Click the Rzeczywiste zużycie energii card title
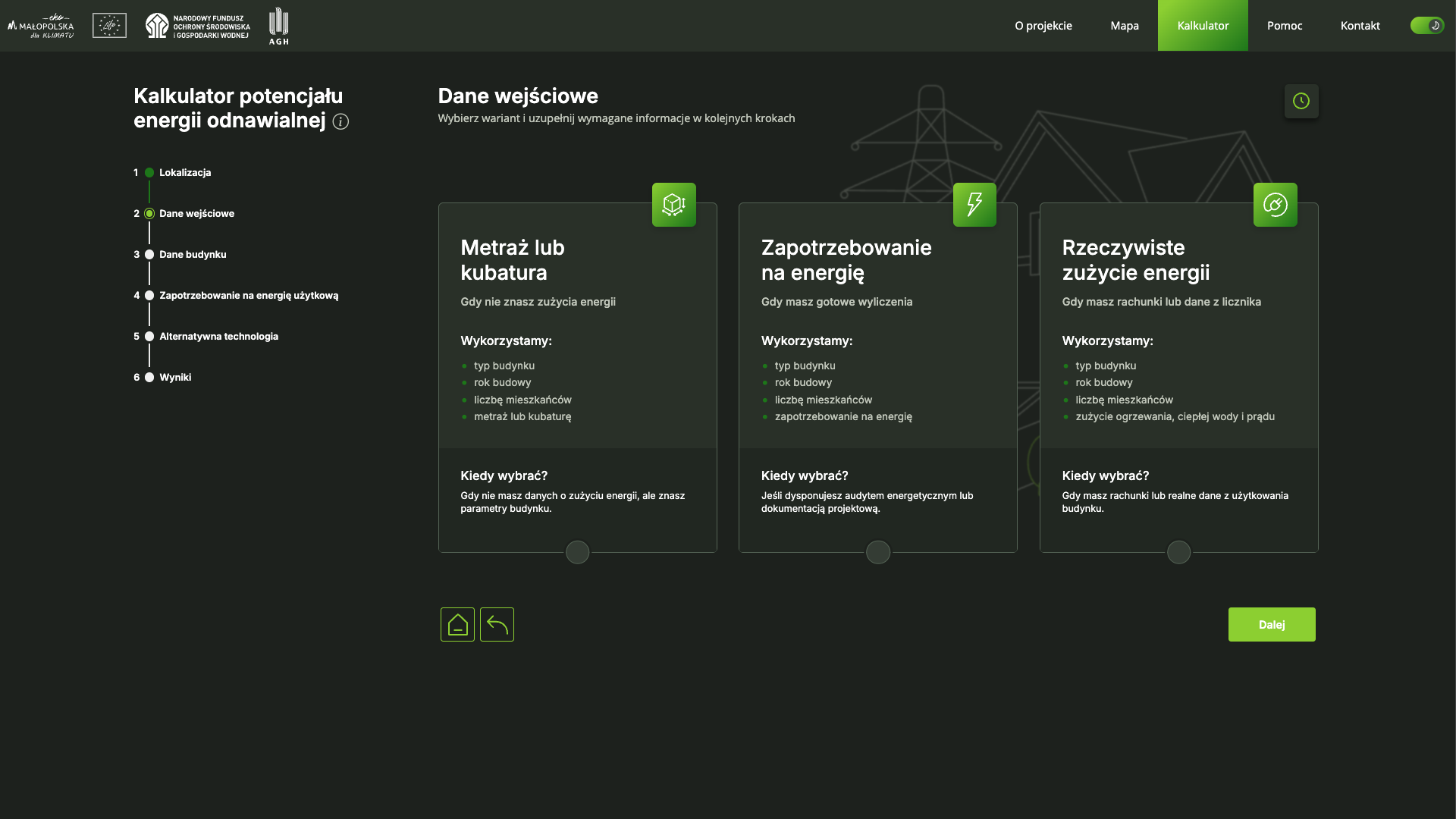 pyautogui.click(x=1136, y=259)
